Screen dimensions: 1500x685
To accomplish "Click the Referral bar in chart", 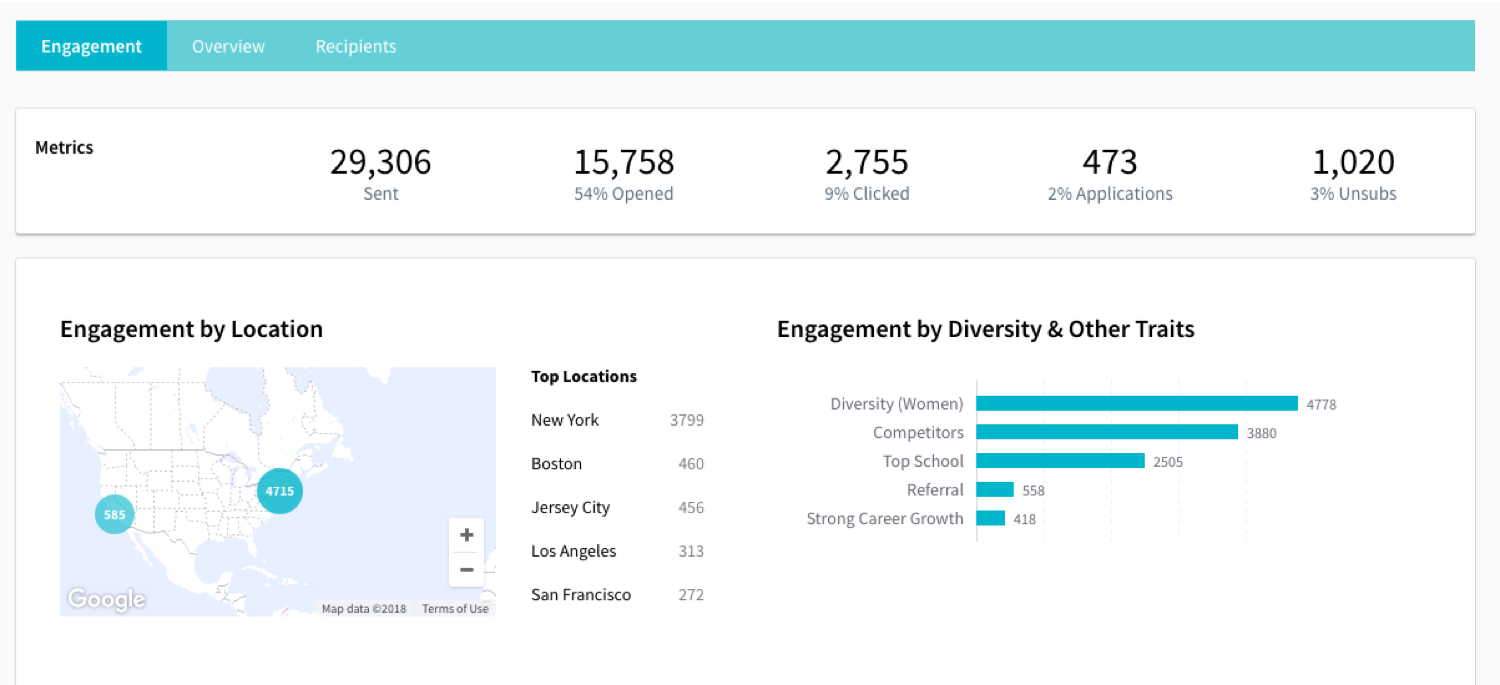I will click(995, 490).
